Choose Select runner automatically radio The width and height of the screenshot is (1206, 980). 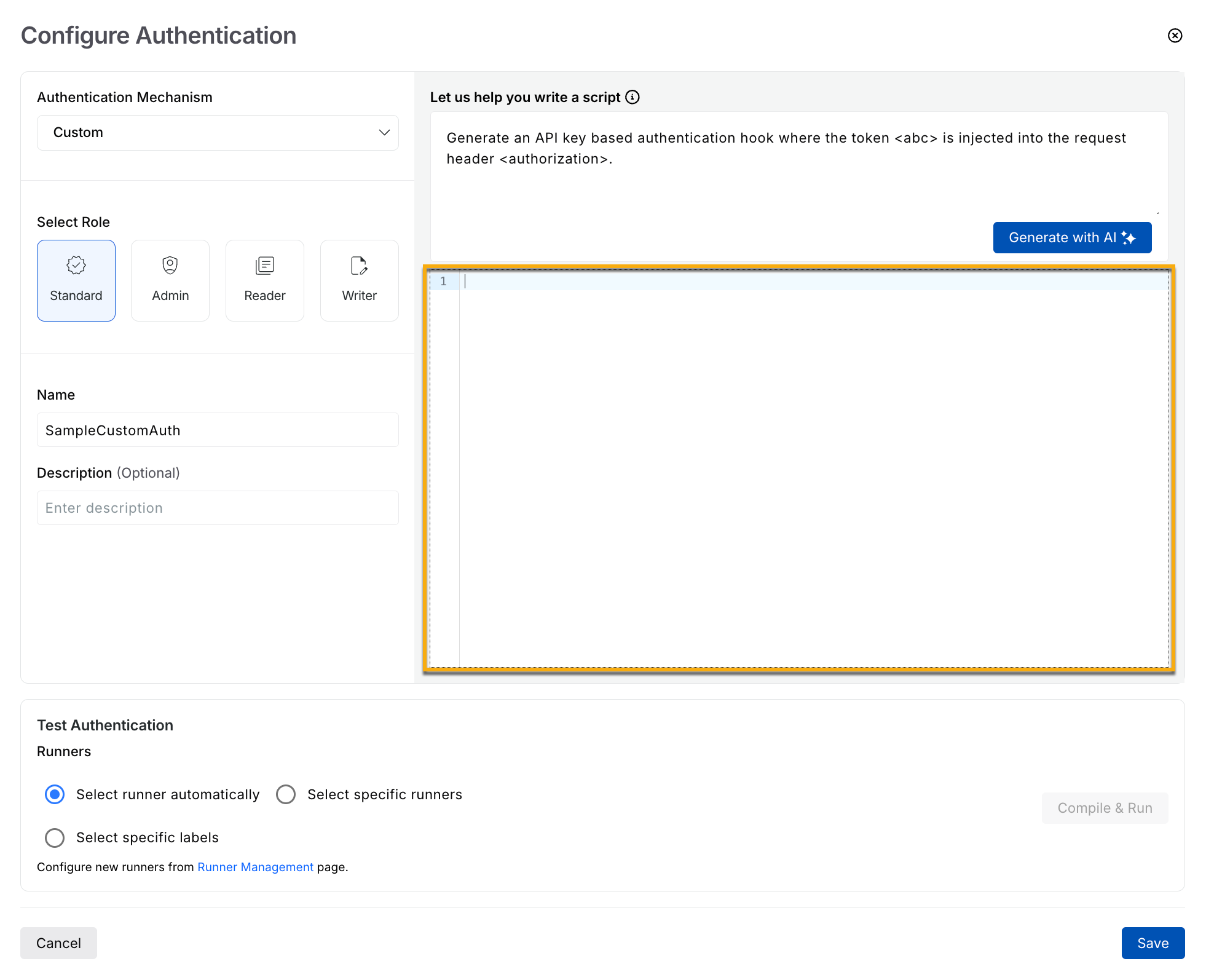click(x=55, y=794)
